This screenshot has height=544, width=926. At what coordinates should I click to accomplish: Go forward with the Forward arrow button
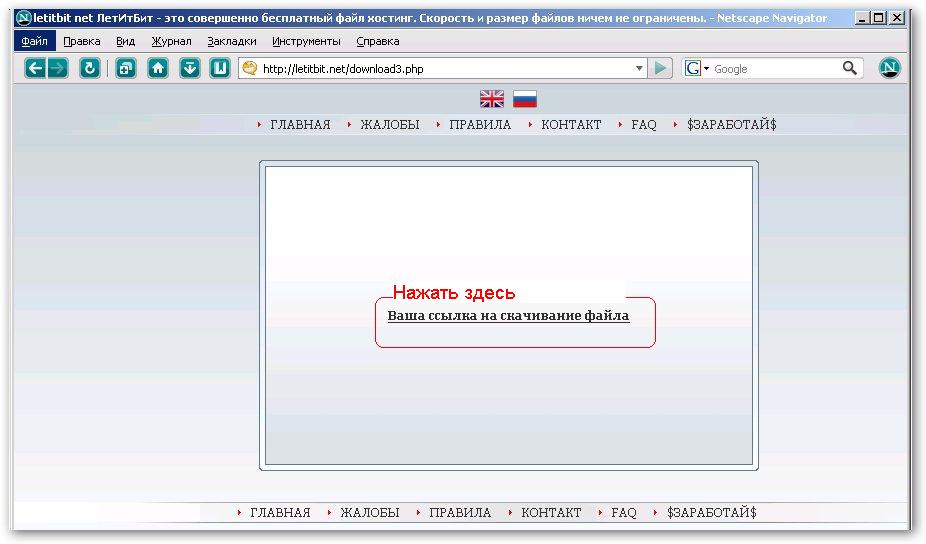pyautogui.click(x=57, y=69)
